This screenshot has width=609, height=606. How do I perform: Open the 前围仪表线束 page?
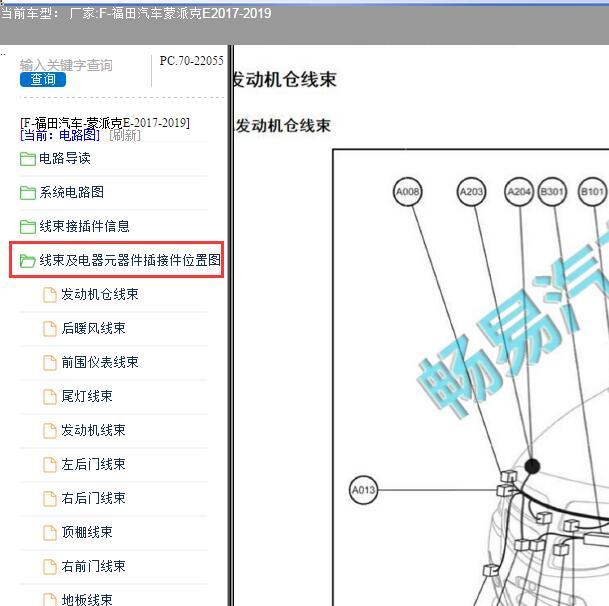[x=100, y=362]
